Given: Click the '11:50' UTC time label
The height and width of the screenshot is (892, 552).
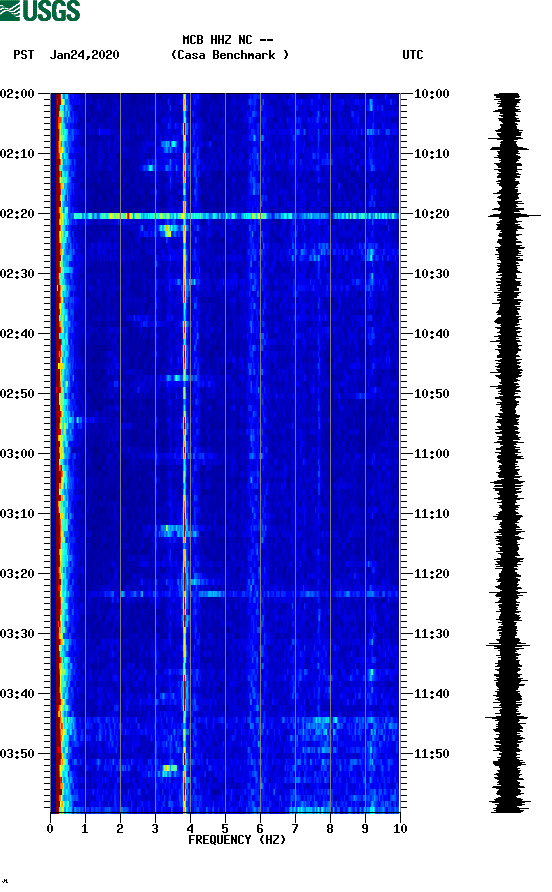Looking at the screenshot, I should pyautogui.click(x=431, y=754).
